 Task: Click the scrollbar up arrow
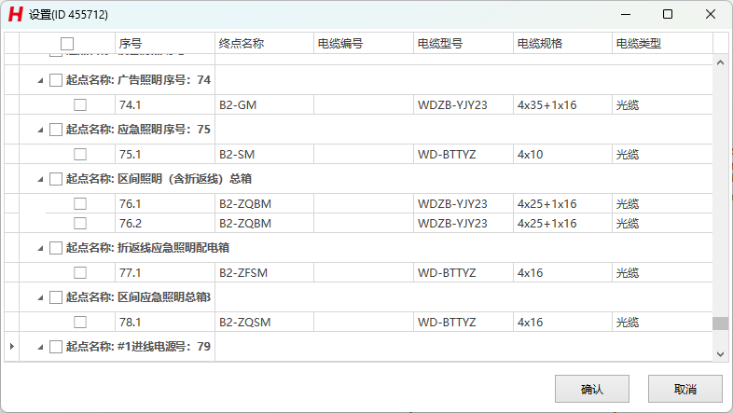pos(719,63)
